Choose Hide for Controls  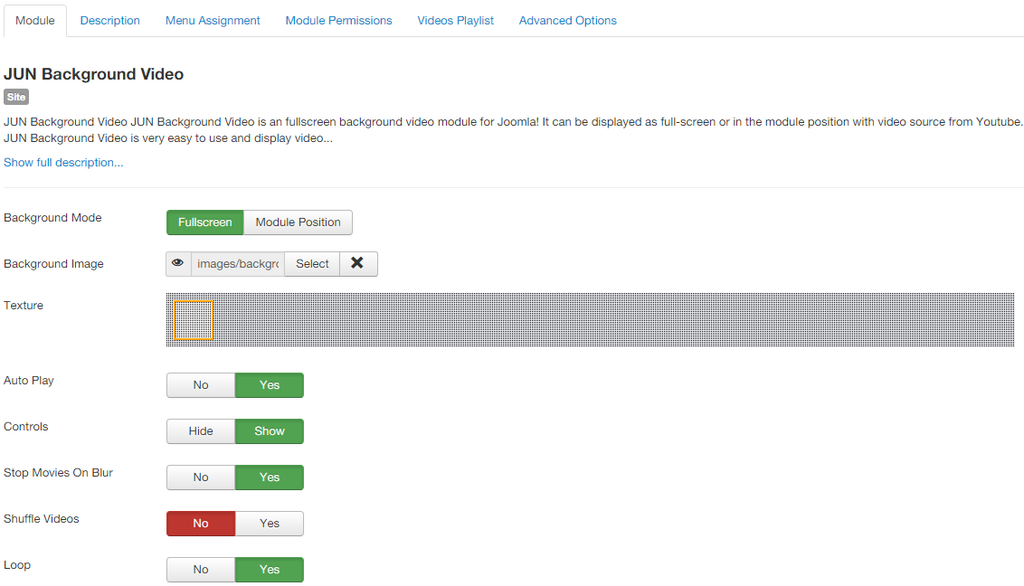(x=200, y=431)
